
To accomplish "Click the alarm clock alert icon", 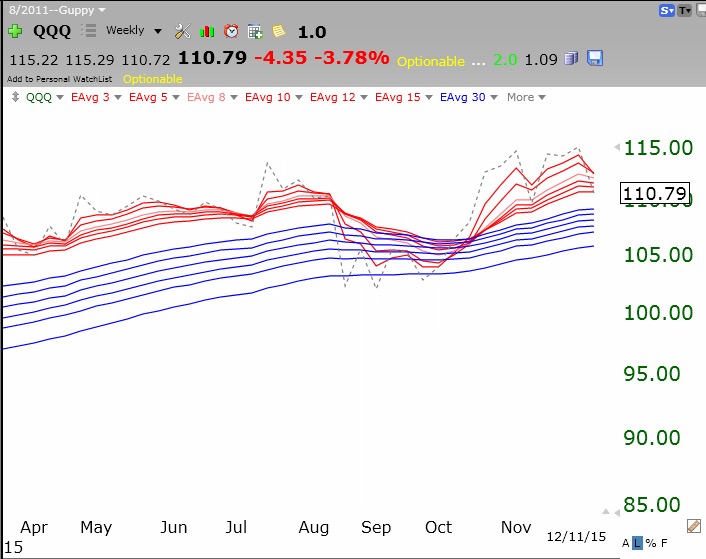I will (231, 31).
